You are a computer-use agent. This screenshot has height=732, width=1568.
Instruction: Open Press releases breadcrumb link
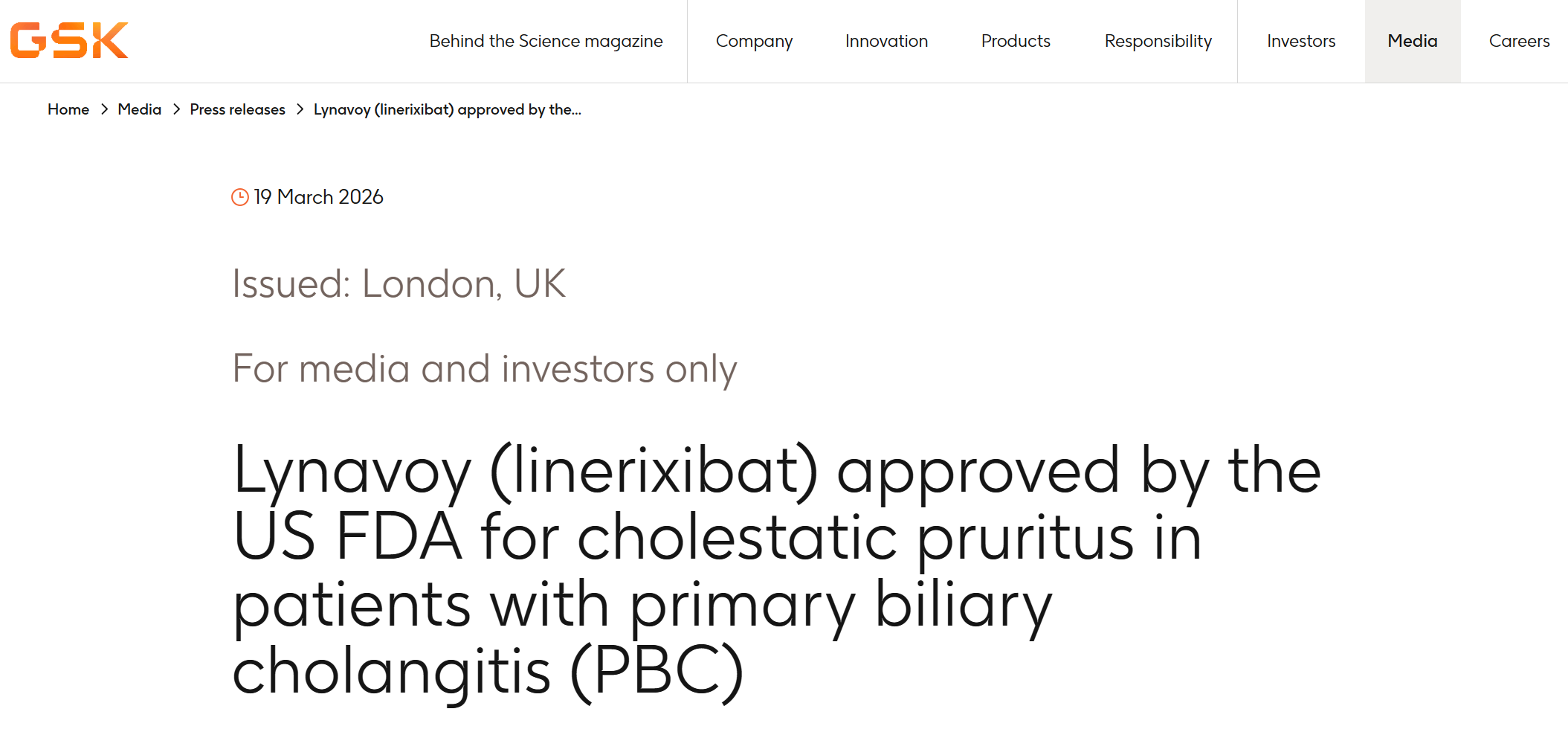(237, 109)
